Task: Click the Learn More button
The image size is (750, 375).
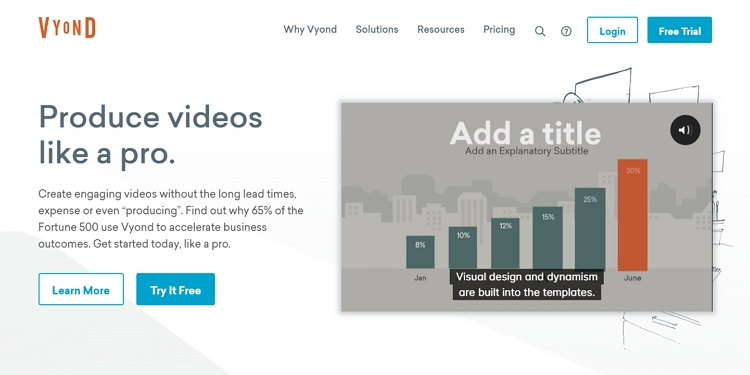Action: [81, 289]
